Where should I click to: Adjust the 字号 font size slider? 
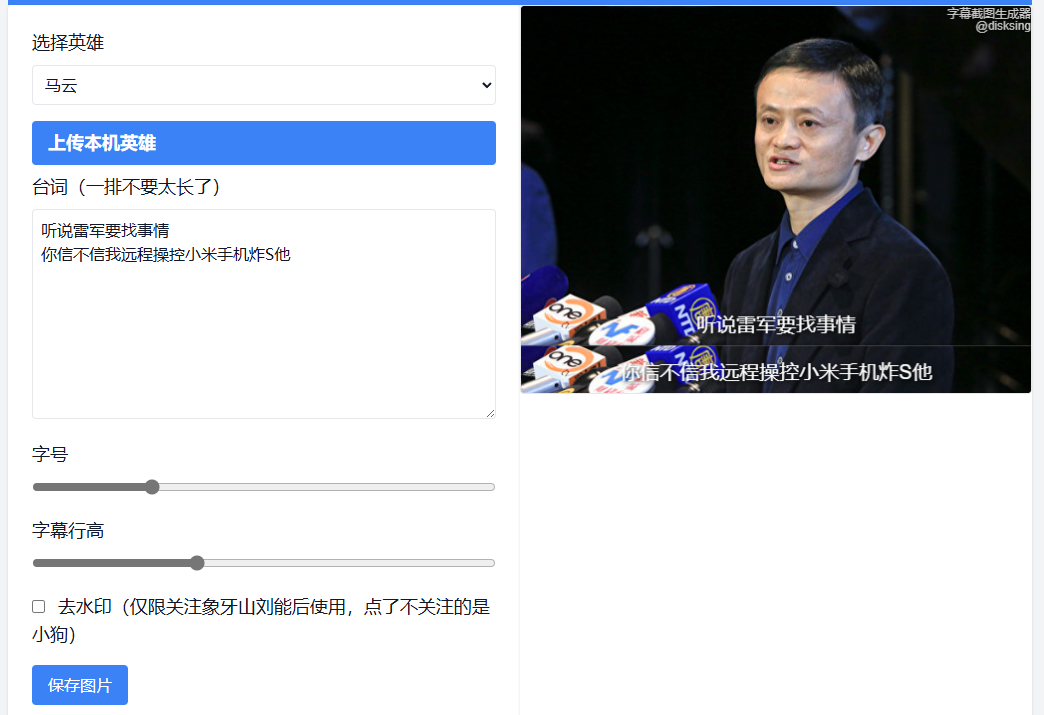pos(264,487)
